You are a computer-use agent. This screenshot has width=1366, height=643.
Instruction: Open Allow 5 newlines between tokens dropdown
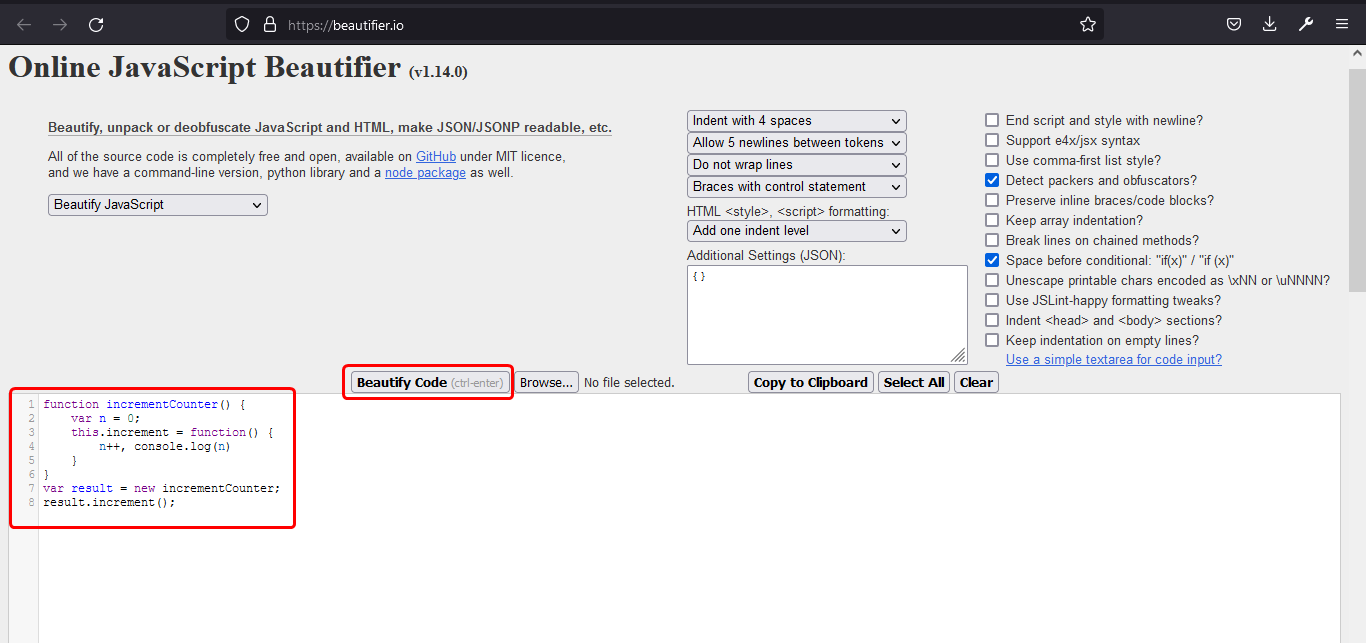pos(797,142)
